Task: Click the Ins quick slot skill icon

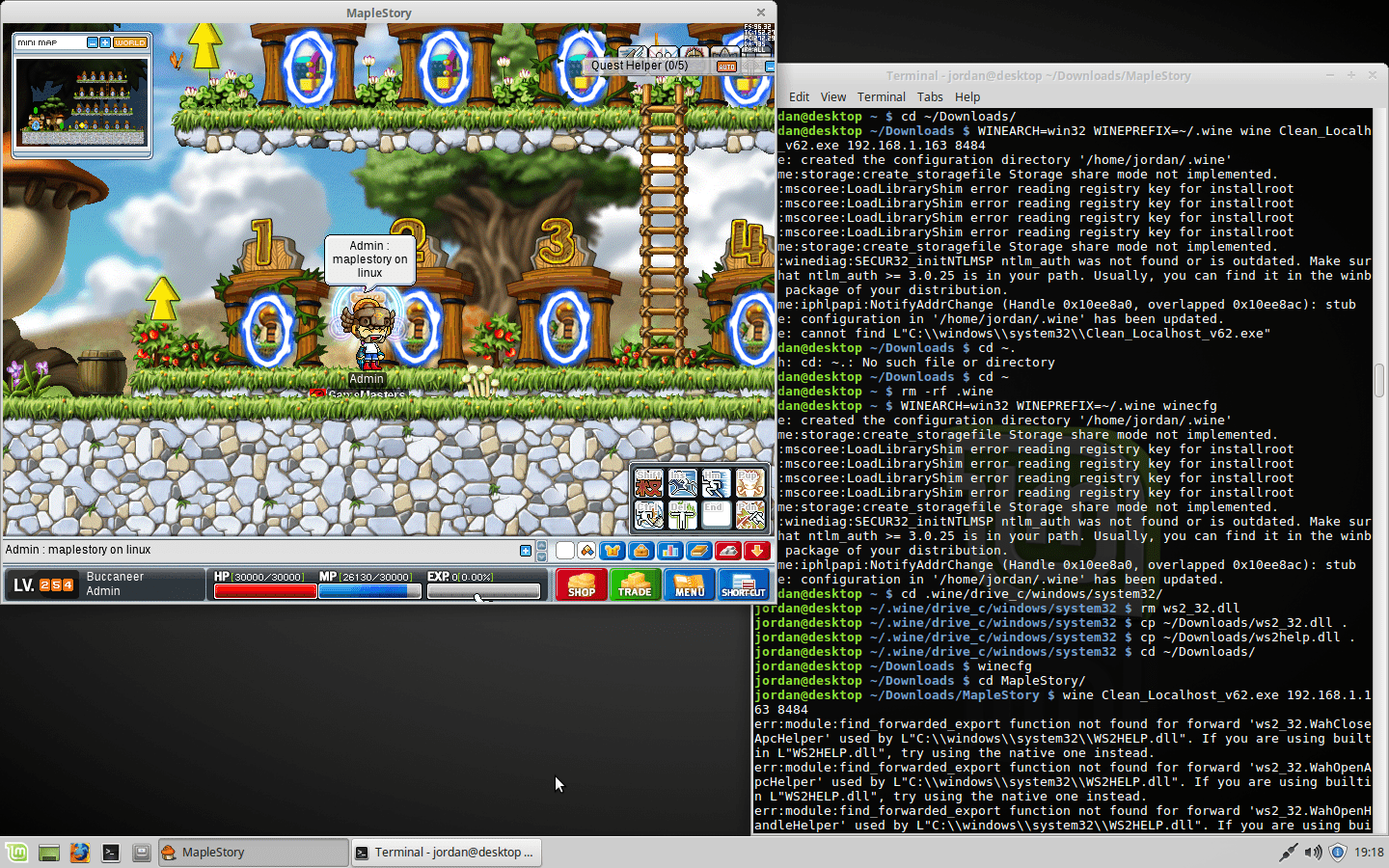Action: coord(683,483)
